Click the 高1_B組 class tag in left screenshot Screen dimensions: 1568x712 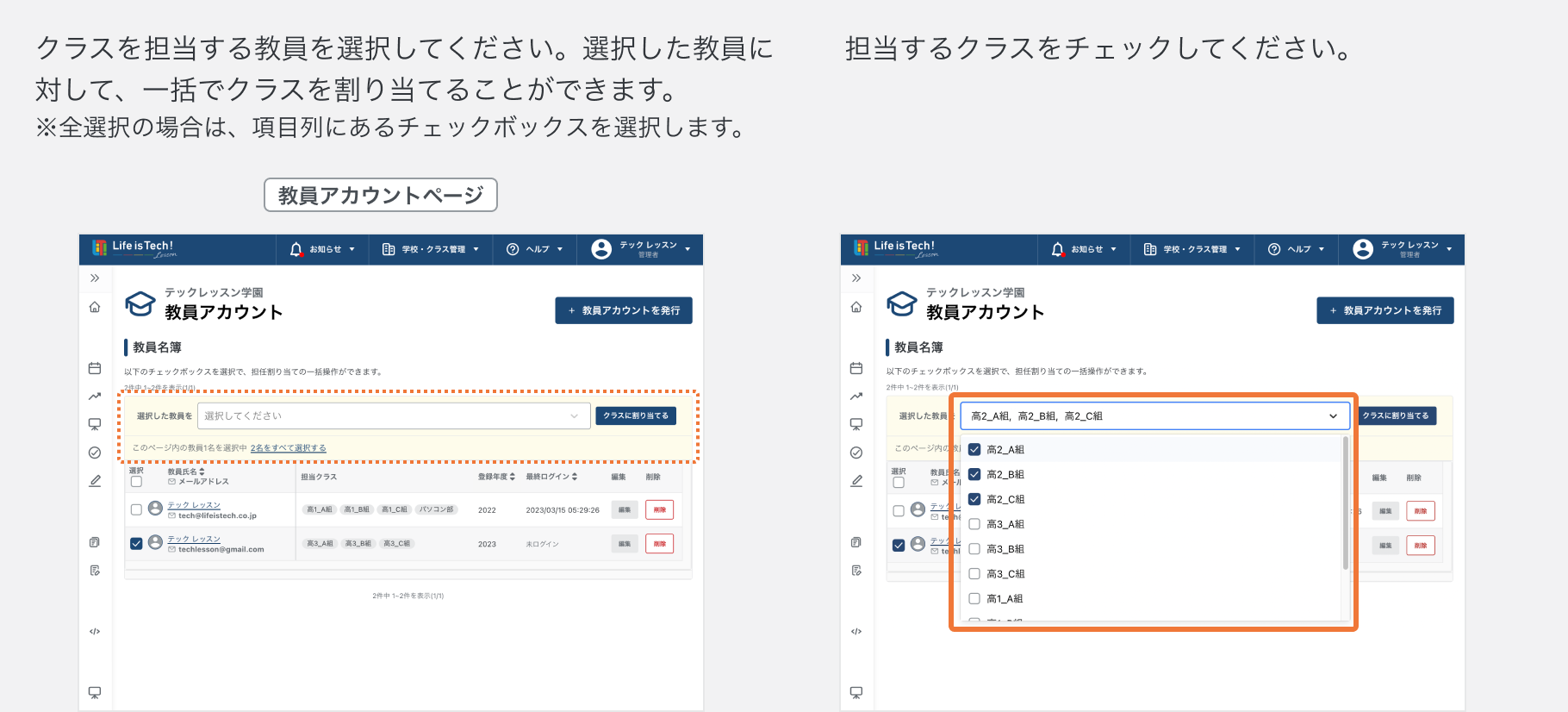tap(357, 509)
